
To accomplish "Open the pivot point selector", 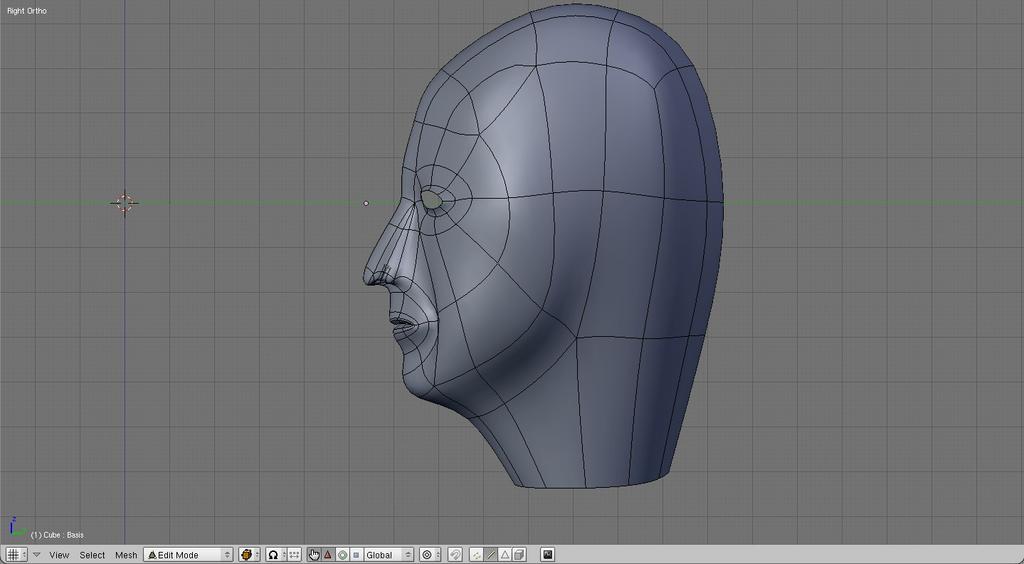I will [x=275, y=555].
